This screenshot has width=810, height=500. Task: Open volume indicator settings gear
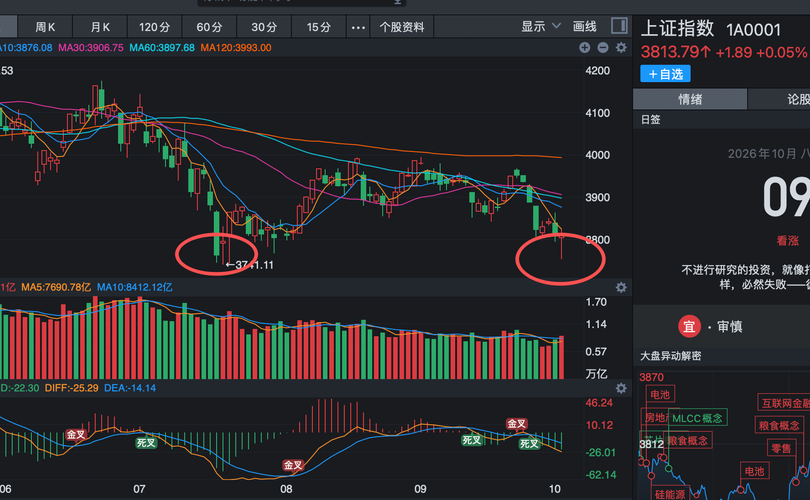(x=621, y=287)
